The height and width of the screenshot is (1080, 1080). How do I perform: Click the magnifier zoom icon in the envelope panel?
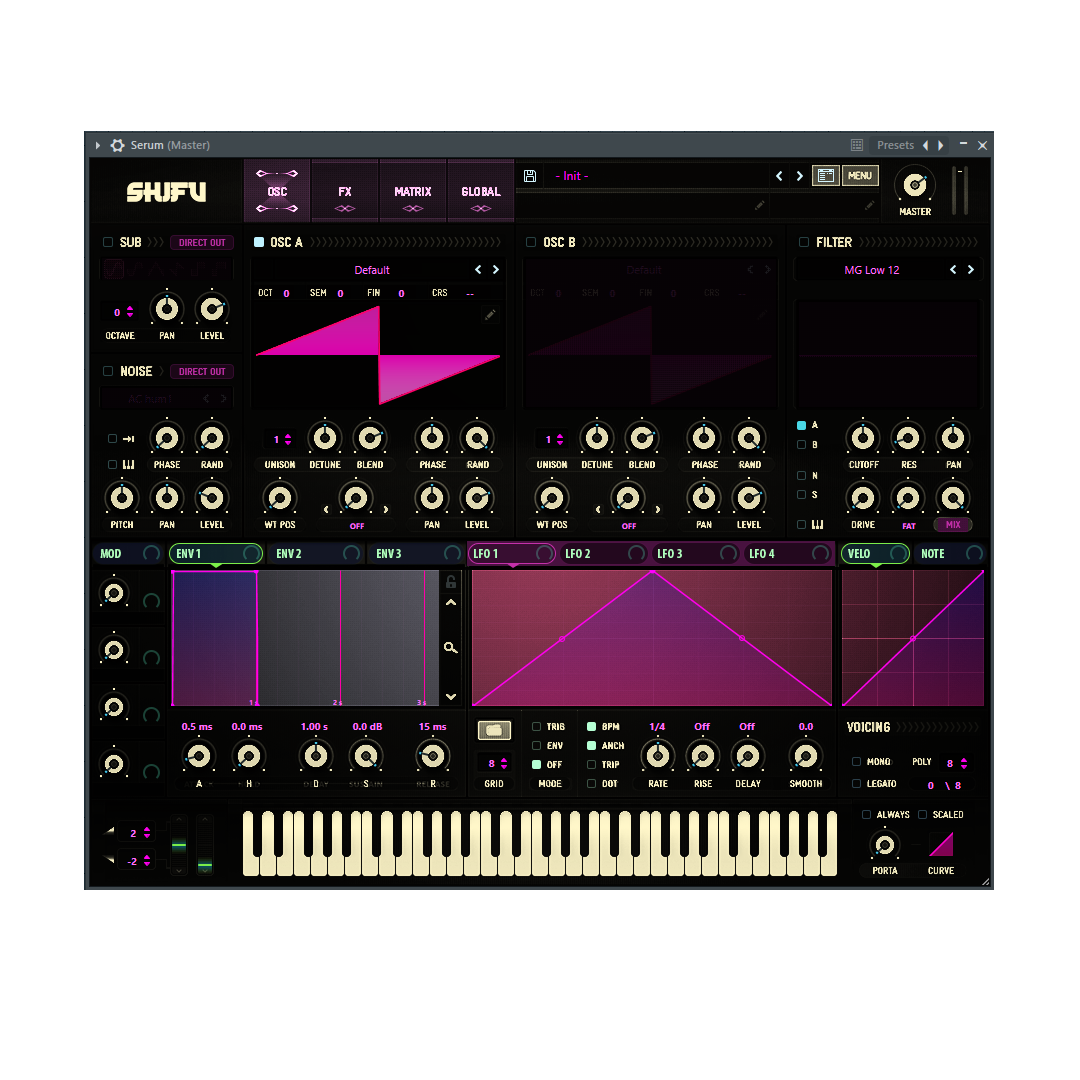coord(451,647)
